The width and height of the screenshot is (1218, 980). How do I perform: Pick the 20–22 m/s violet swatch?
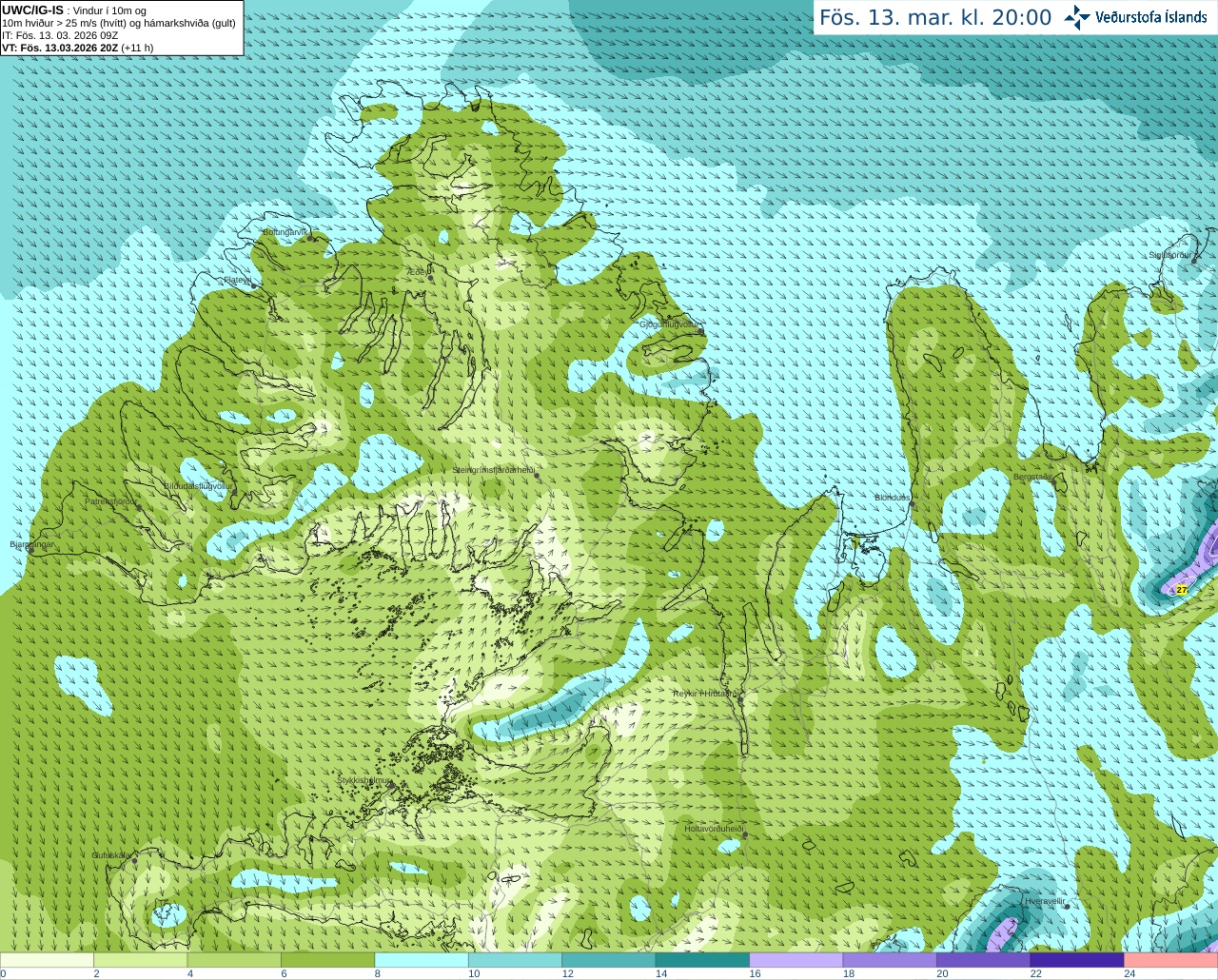point(984,960)
